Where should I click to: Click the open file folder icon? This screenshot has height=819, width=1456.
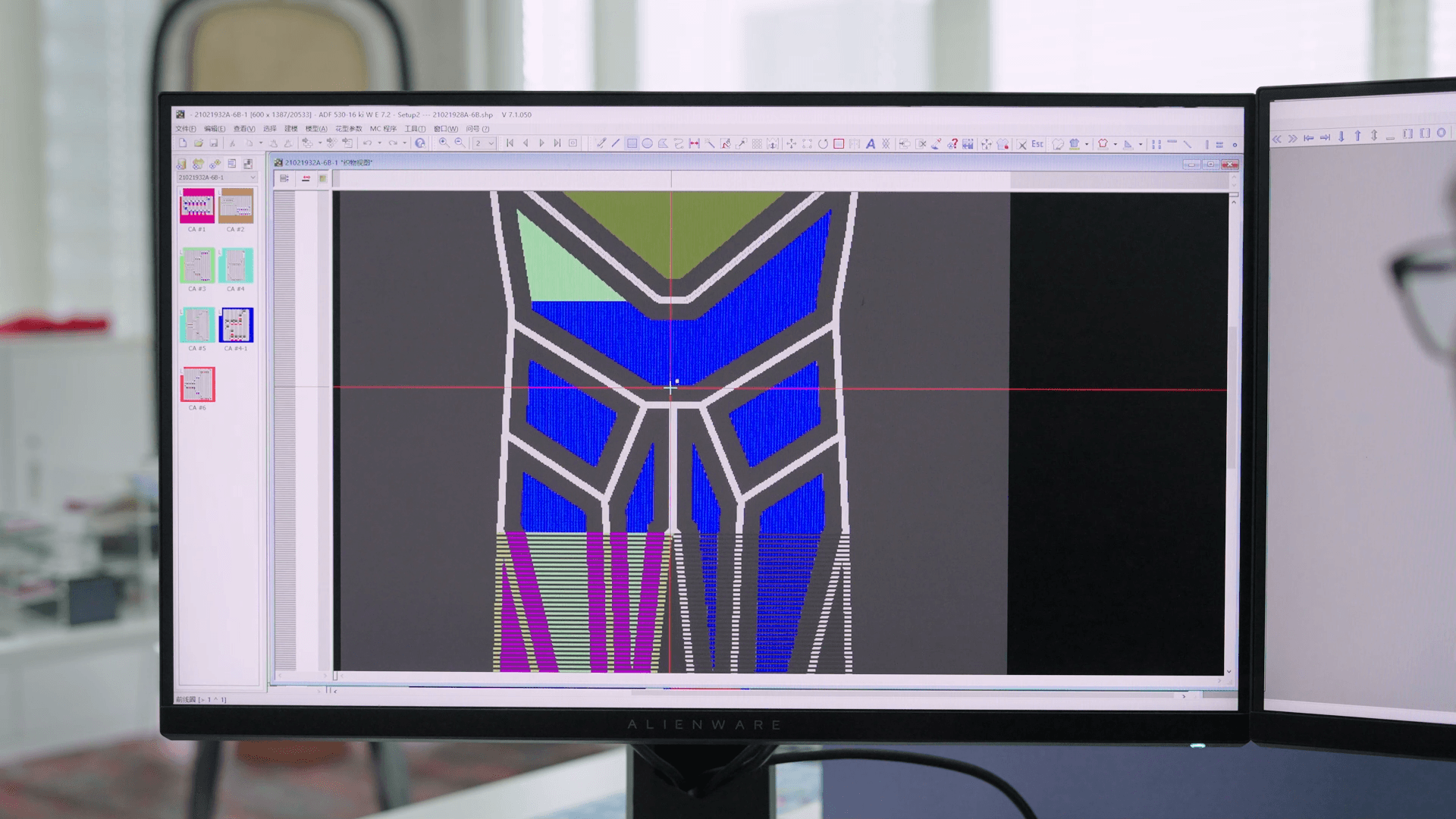(x=198, y=143)
